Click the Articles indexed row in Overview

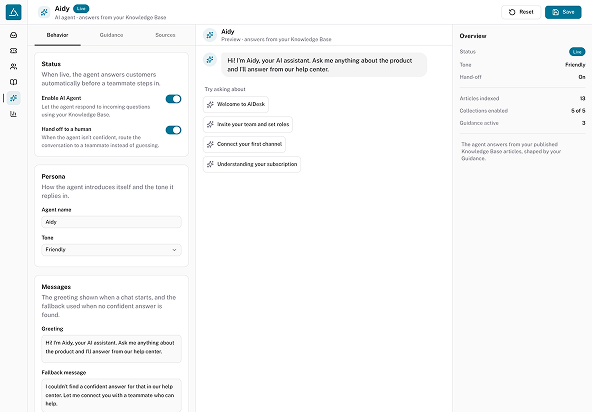(523, 98)
